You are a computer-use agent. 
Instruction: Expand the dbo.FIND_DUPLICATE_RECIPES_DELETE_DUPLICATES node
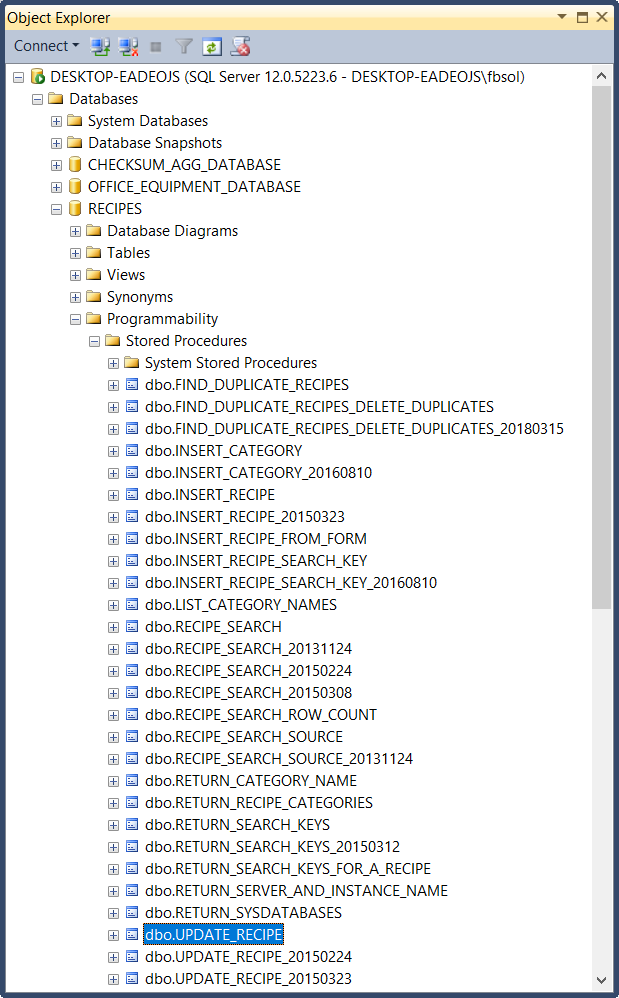coord(113,407)
